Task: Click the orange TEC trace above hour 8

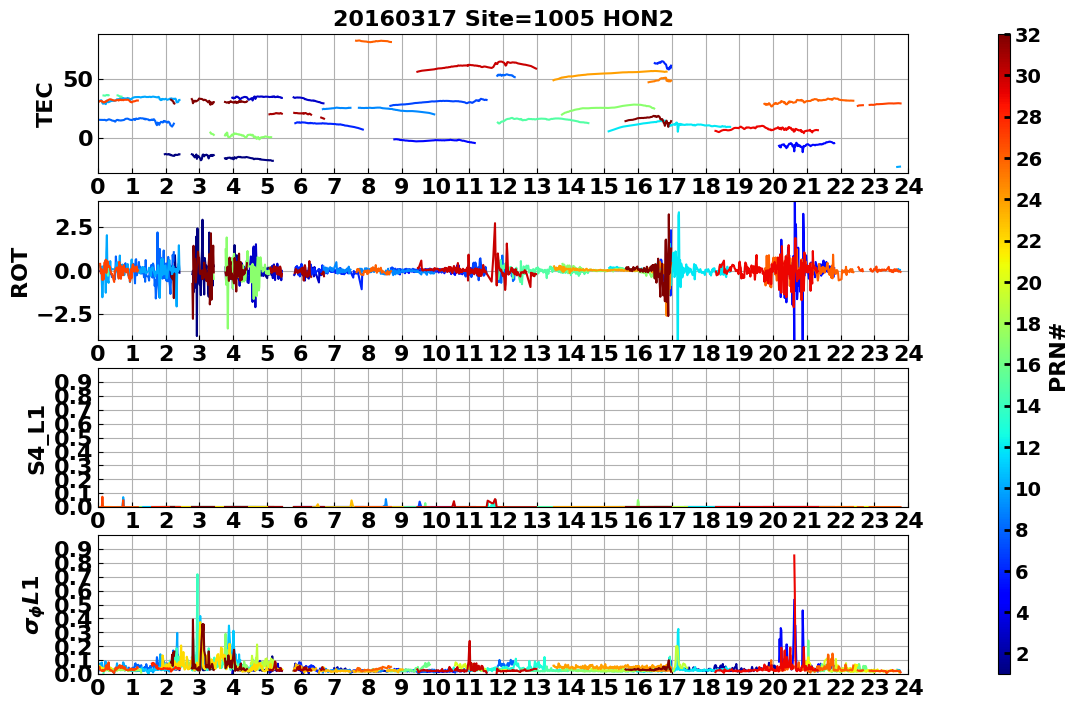Action: [x=373, y=41]
